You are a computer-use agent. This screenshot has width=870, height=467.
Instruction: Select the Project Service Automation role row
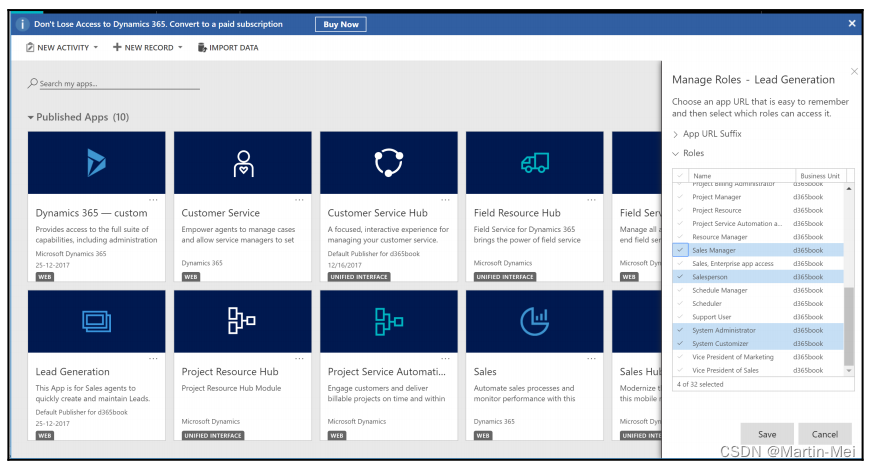(x=758, y=224)
